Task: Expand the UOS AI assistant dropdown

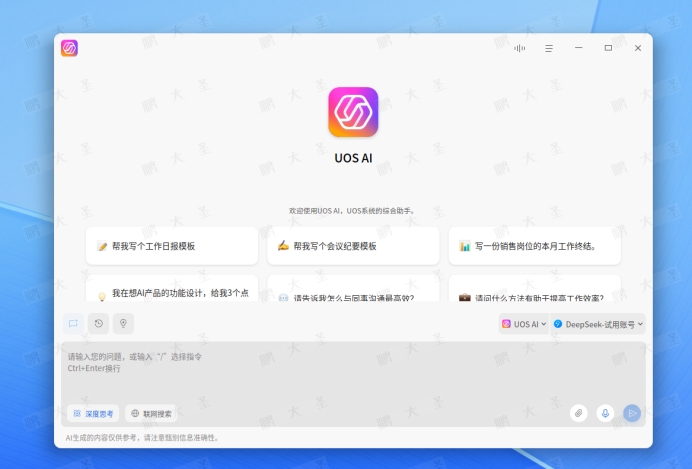Action: pos(524,324)
